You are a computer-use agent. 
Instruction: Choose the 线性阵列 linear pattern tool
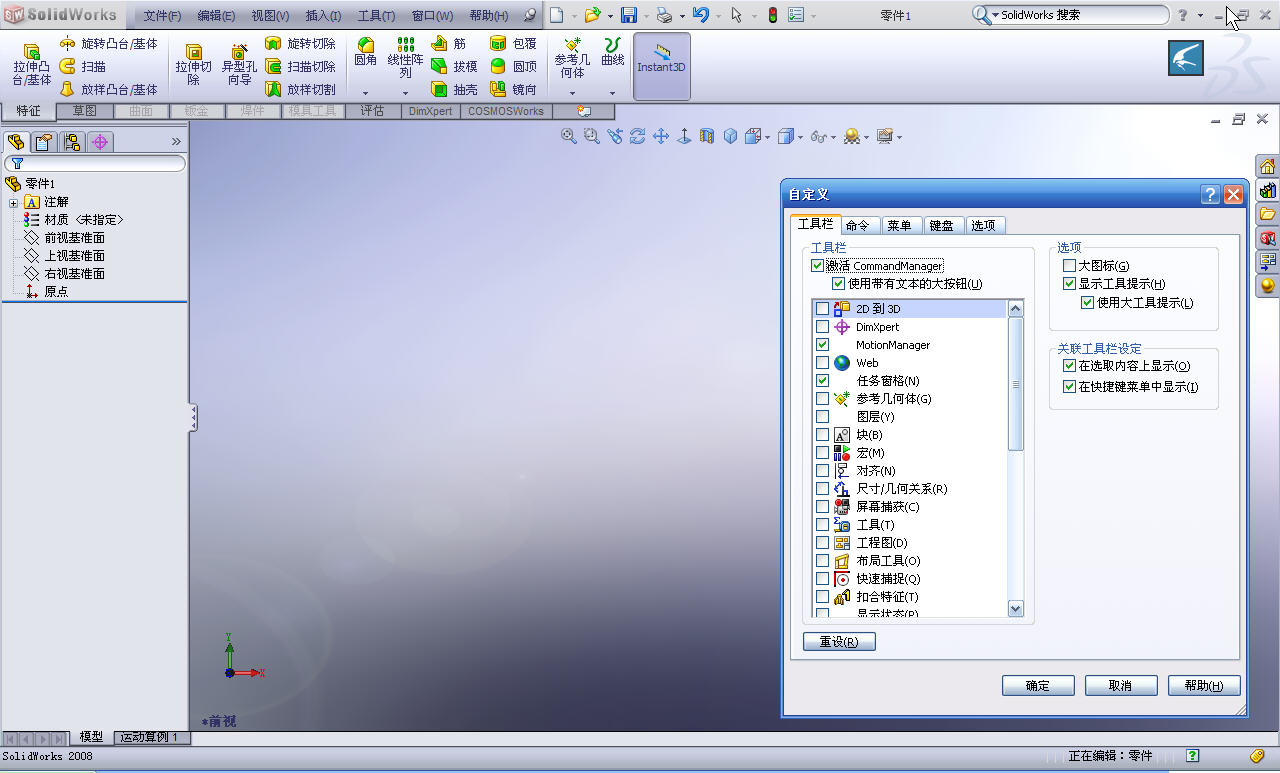(x=405, y=59)
